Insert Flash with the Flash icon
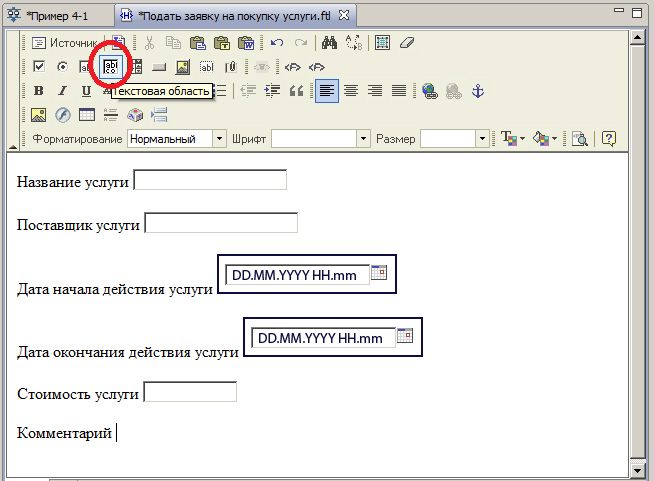 point(63,115)
